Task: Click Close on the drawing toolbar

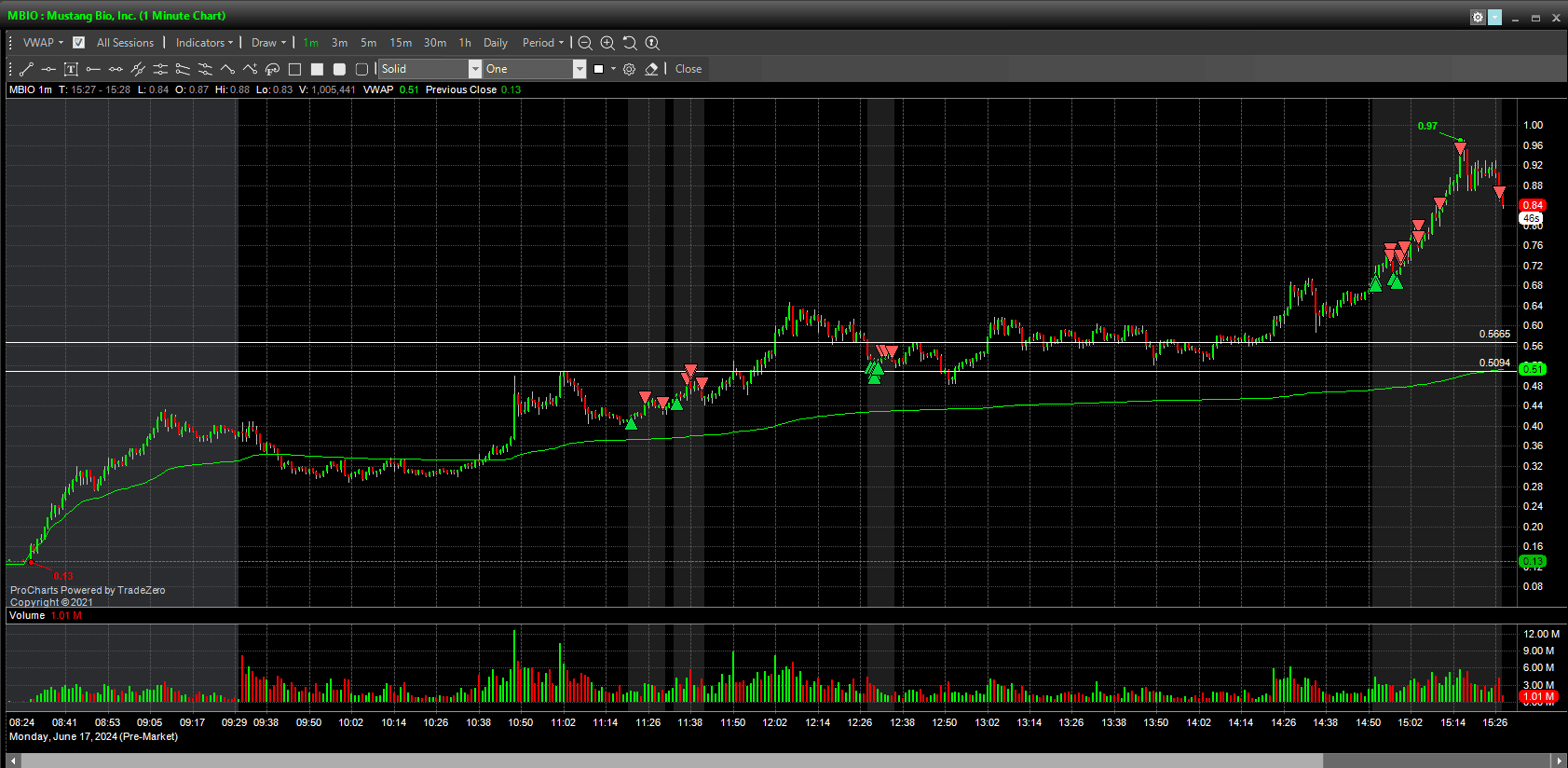Action: pos(689,69)
